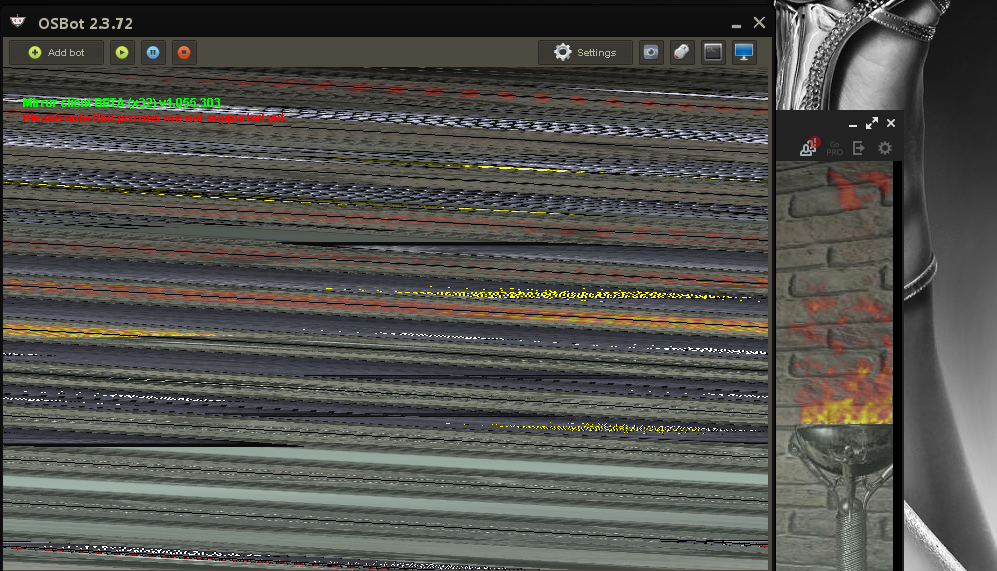Take a screenshot with the camera icon
The image size is (997, 571).
point(650,53)
